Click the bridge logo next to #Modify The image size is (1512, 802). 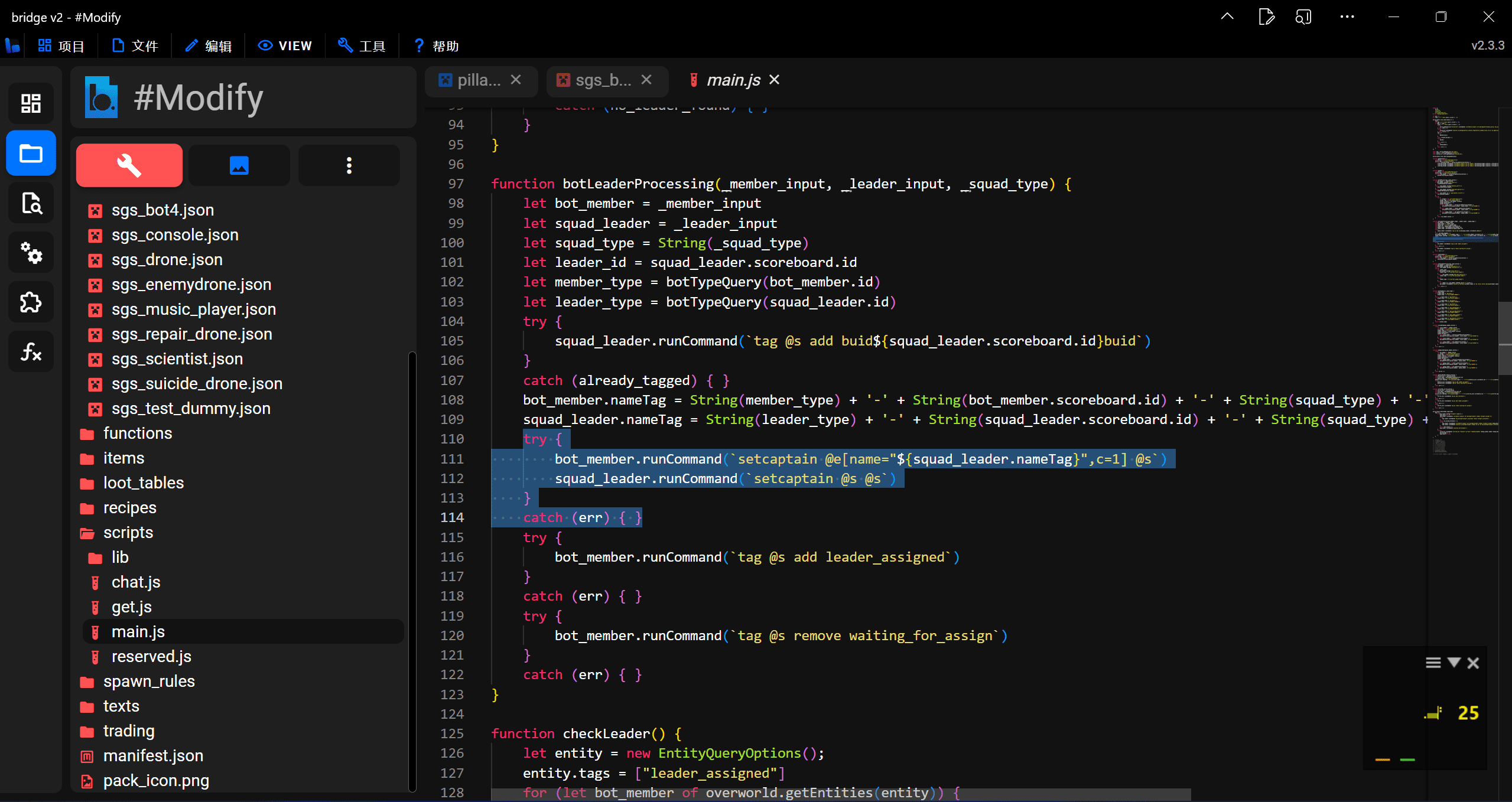point(101,97)
